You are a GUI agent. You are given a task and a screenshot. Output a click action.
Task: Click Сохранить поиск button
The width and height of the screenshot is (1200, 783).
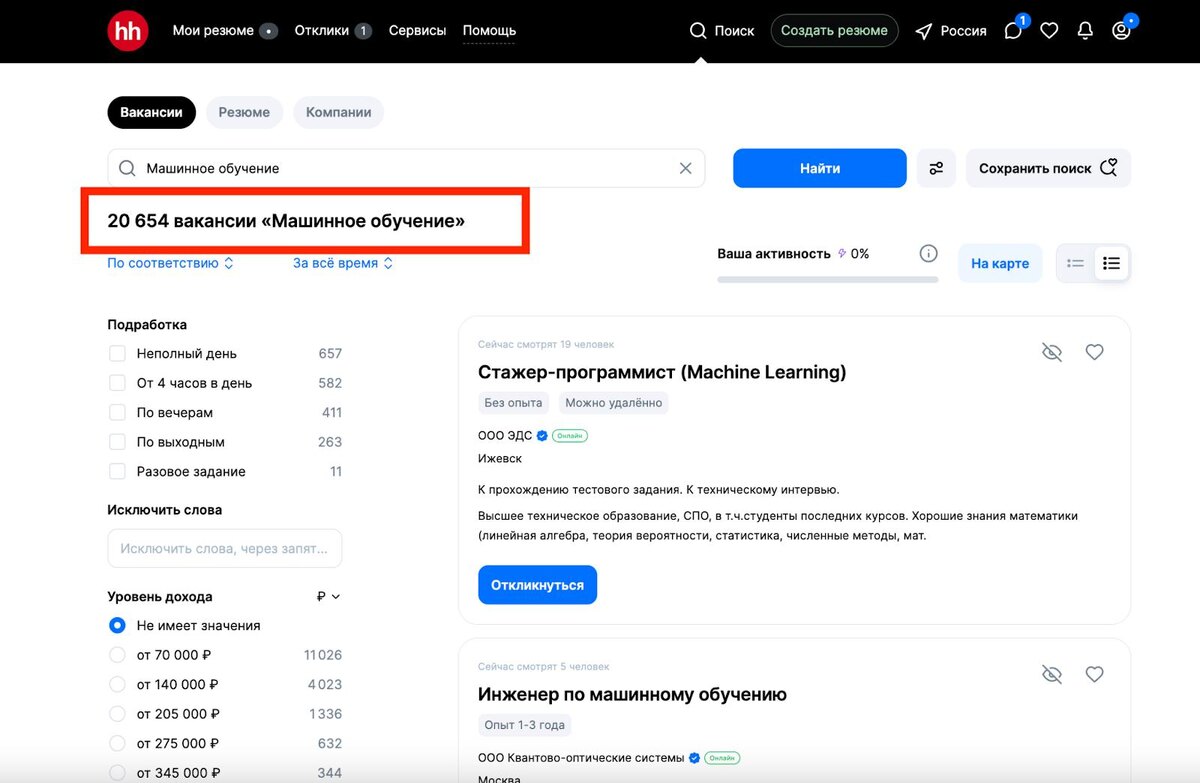[1048, 168]
